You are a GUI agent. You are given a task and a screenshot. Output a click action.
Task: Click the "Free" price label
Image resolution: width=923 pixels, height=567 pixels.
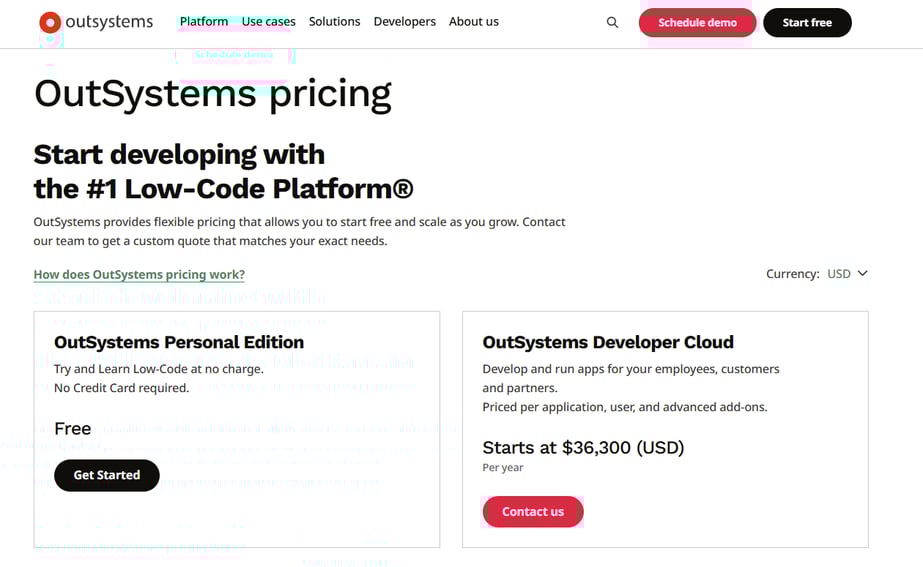coord(73,428)
